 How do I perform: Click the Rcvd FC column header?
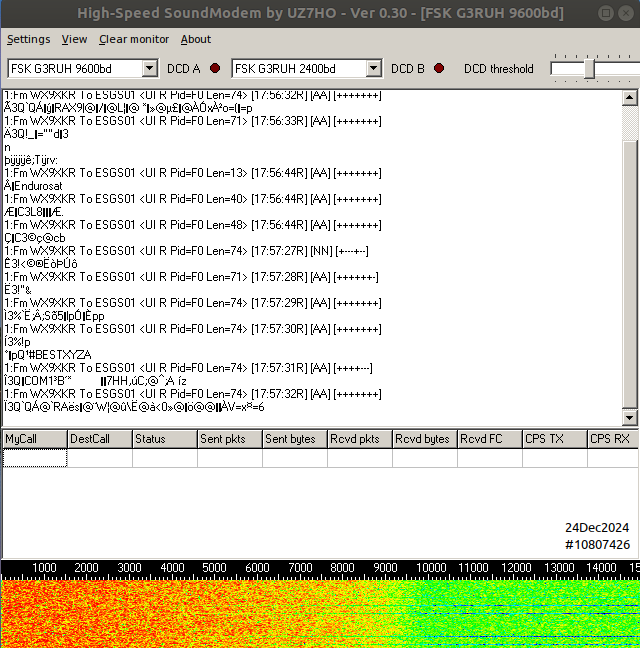490,439
